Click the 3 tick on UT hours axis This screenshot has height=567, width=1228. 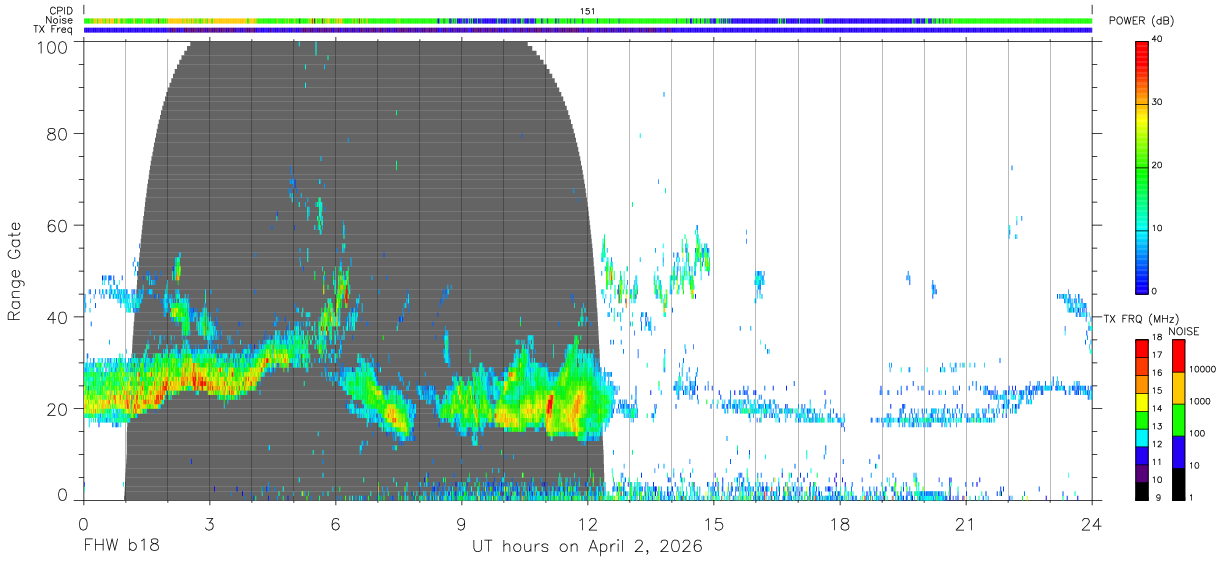[209, 524]
